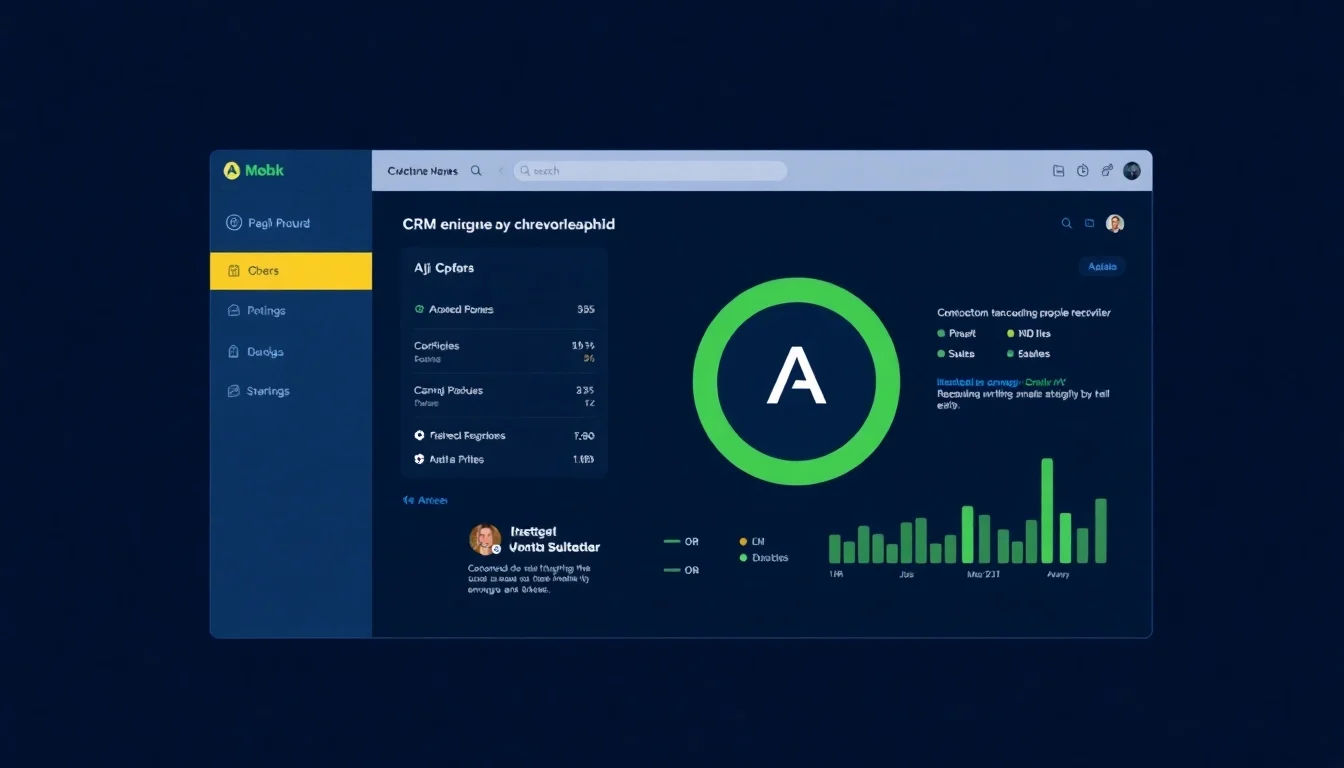Click the Cvictine Nones label in top bar
The image size is (1344, 768).
click(422, 171)
